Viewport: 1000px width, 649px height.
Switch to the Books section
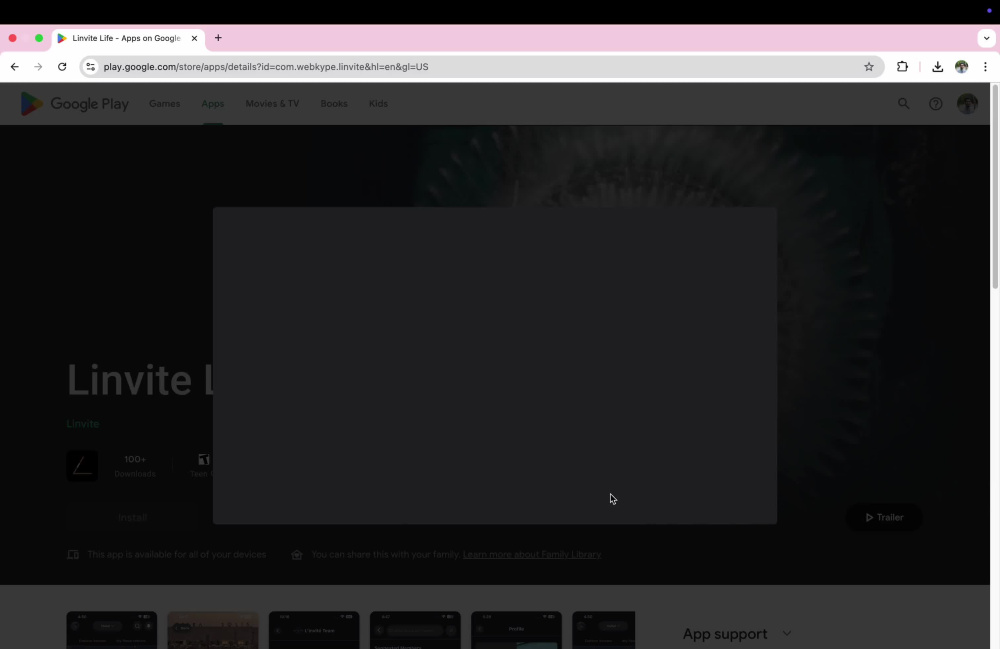(x=334, y=103)
